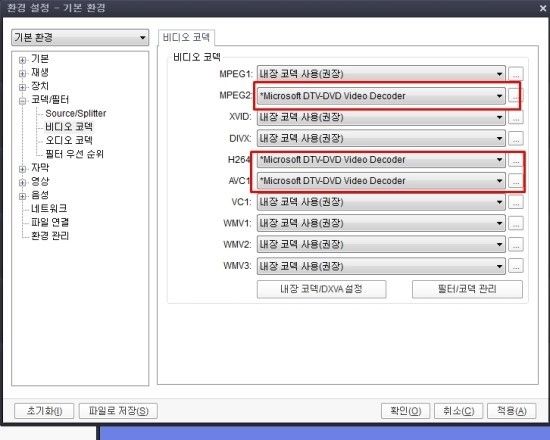The width and height of the screenshot is (550, 440).
Task: Click the ... button beside WMV2
Action: pyautogui.click(x=516, y=245)
